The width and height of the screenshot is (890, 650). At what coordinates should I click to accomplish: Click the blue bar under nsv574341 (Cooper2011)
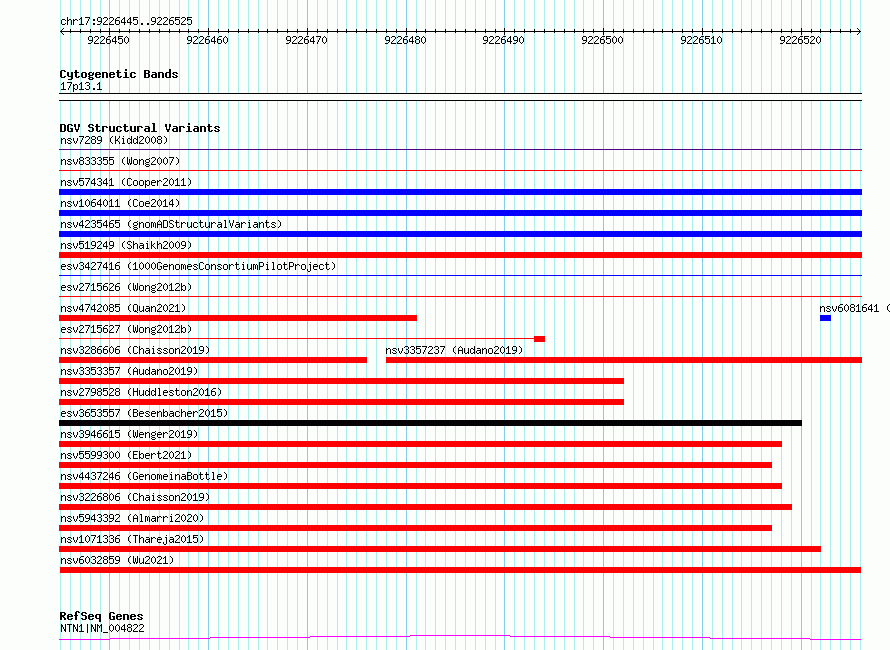point(460,192)
